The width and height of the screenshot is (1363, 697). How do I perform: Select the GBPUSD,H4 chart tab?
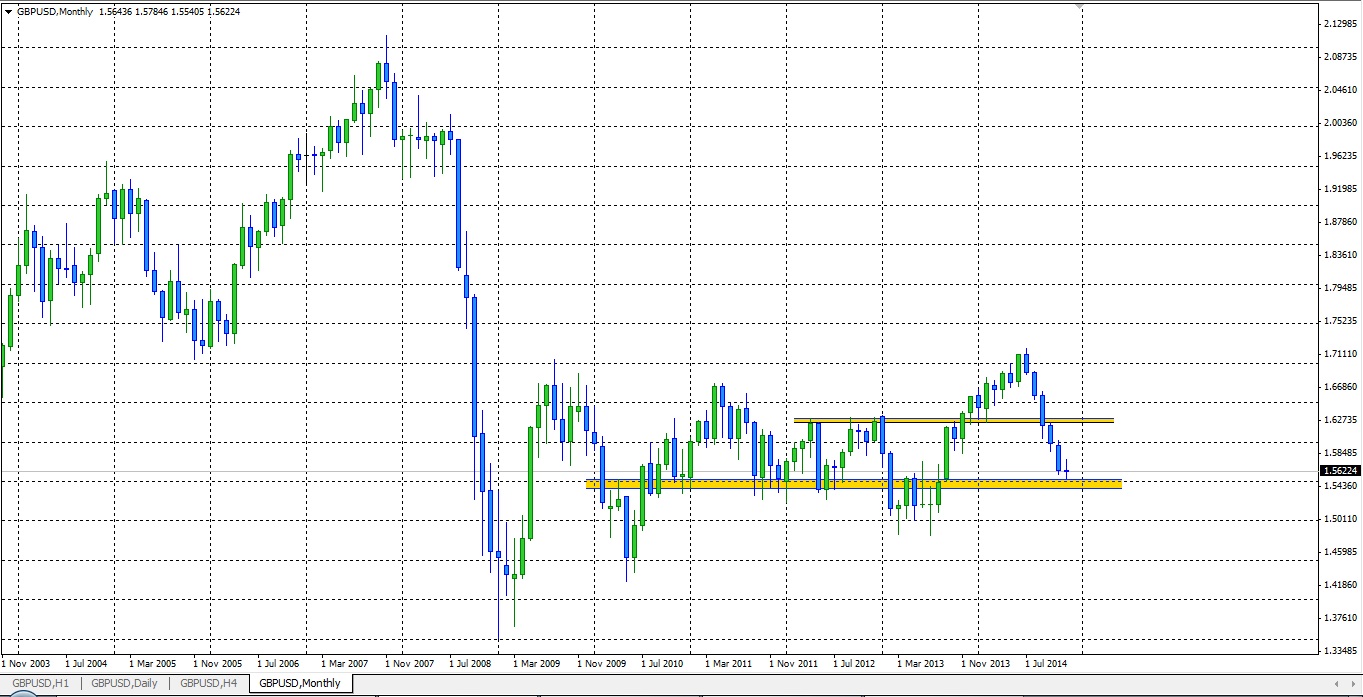pos(208,683)
